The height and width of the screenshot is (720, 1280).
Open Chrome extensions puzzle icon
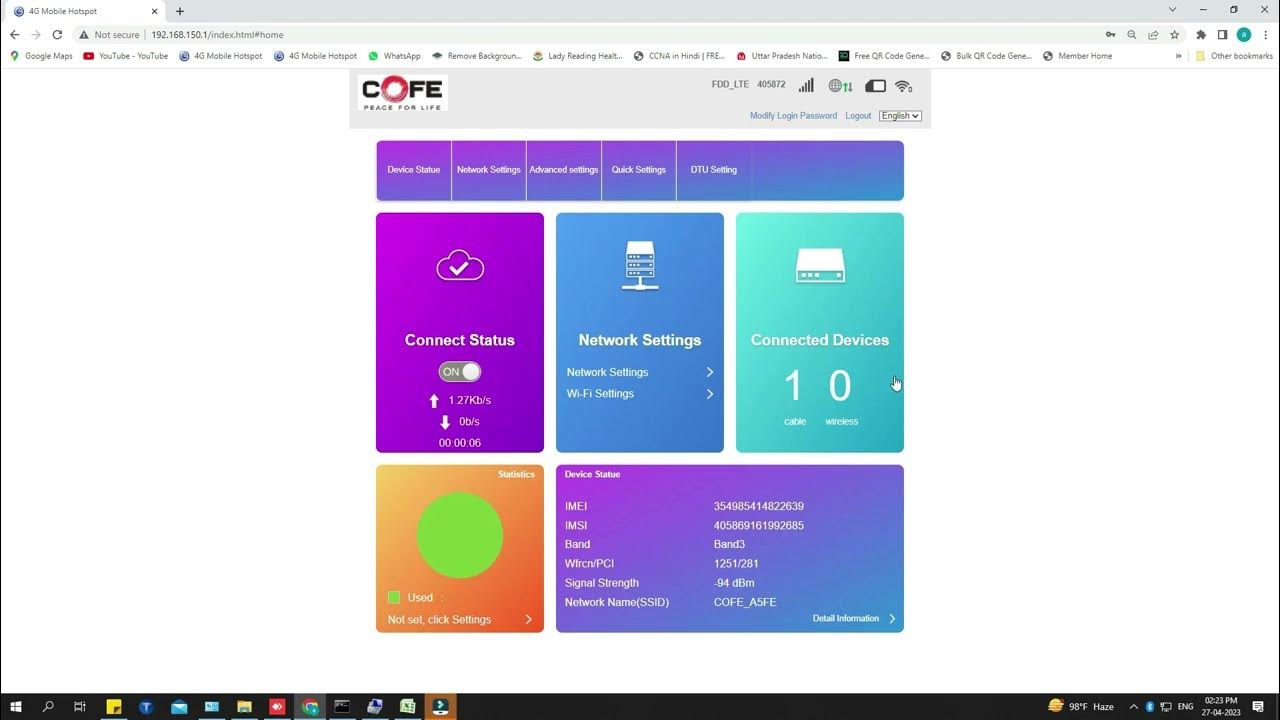point(1201,34)
